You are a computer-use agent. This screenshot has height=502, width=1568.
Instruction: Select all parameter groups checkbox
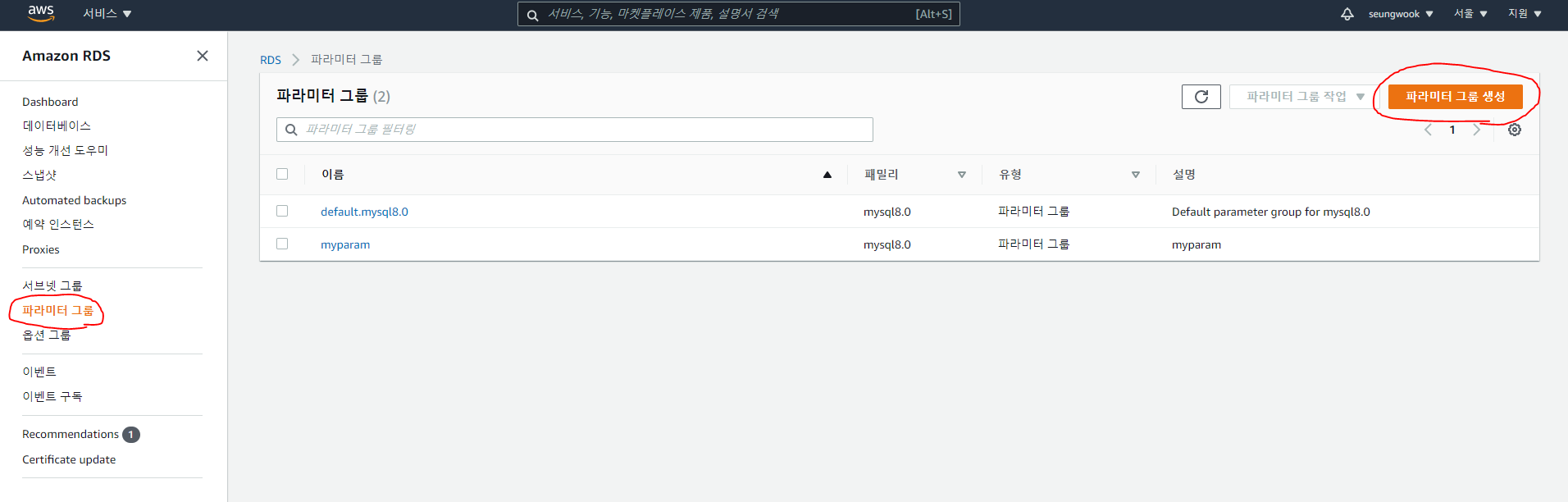coord(282,174)
